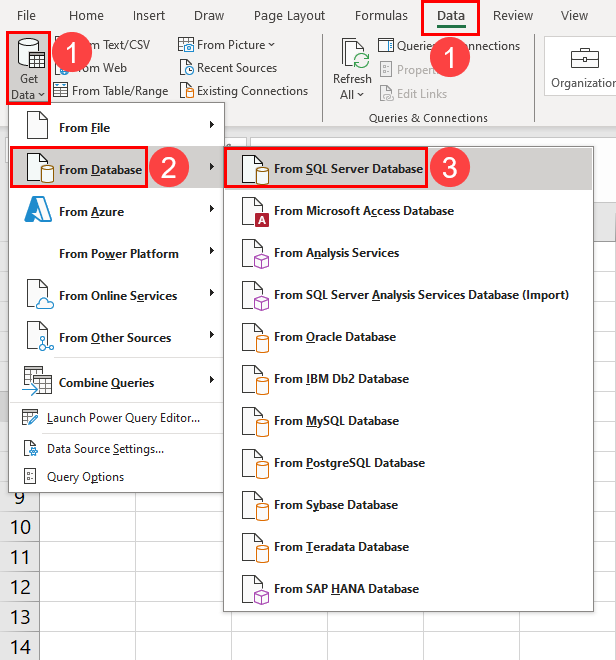
Task: Click the Organization data type briefcase icon
Action: (585, 58)
